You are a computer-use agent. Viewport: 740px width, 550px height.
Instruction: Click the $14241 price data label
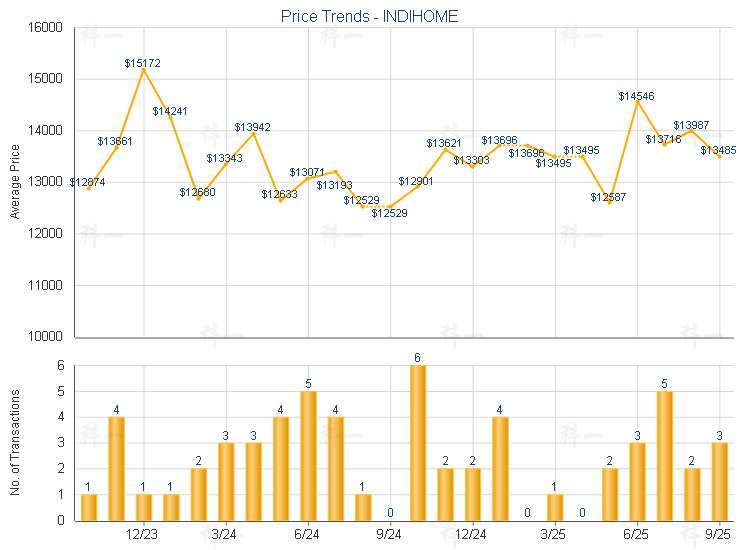tap(170, 111)
